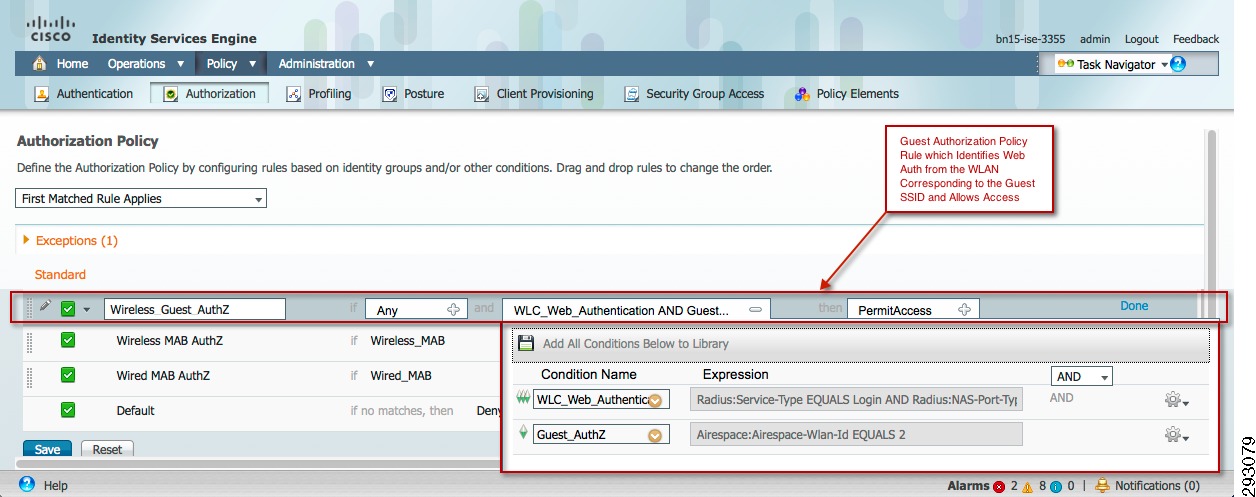Click the blue info alarm icon

1056,486
